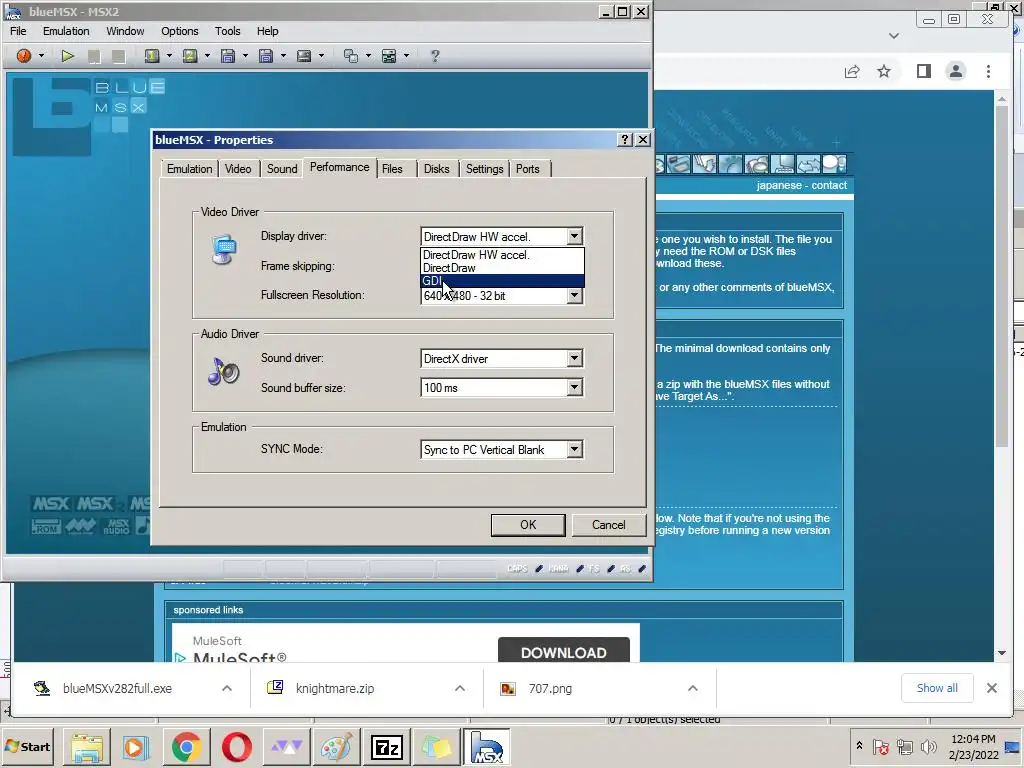
Task: Click the Chrome bookmark star icon
Action: tap(884, 71)
